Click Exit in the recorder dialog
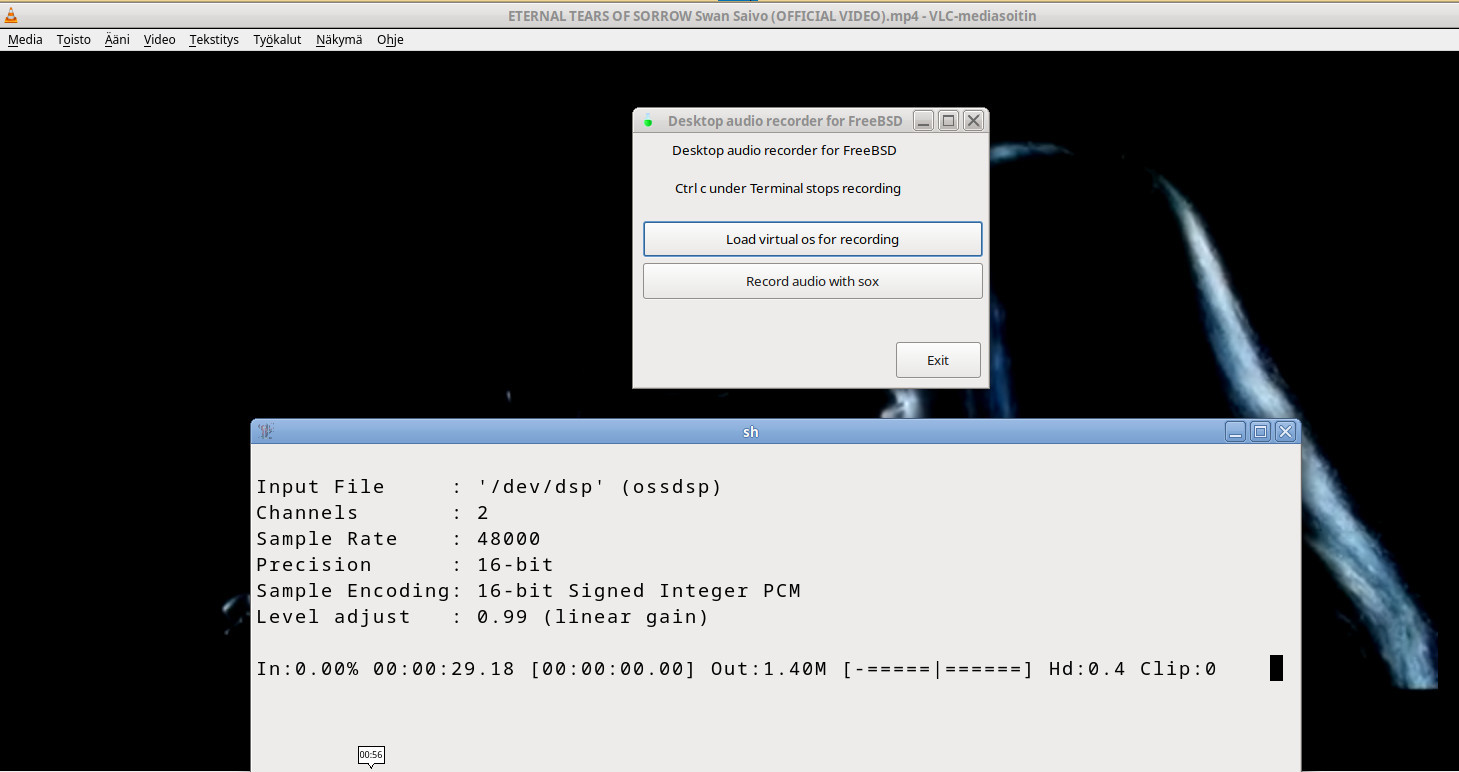Image resolution: width=1459 pixels, height=772 pixels. pyautogui.click(x=938, y=360)
